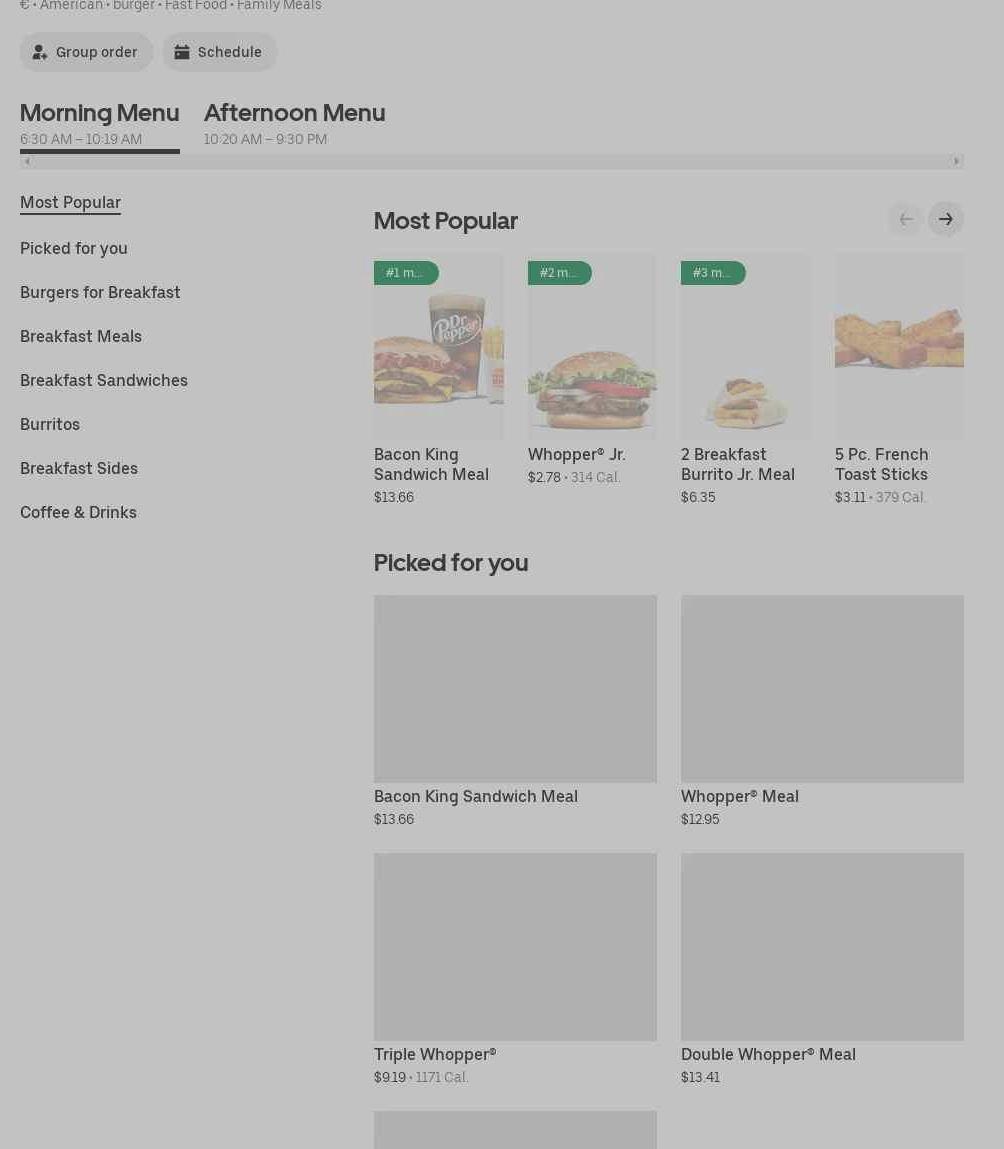Go to Breakfast Sides category
This screenshot has height=1149, width=1004.
point(79,468)
